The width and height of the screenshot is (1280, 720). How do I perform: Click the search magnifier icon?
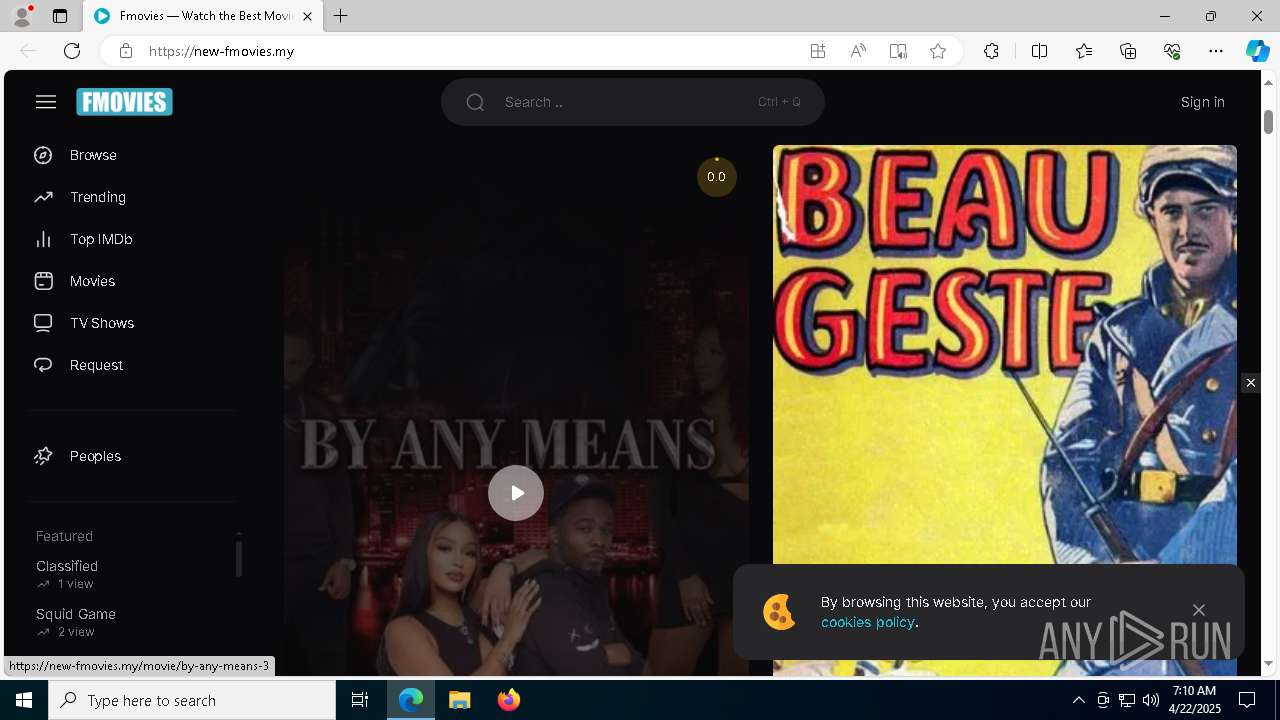pos(475,102)
